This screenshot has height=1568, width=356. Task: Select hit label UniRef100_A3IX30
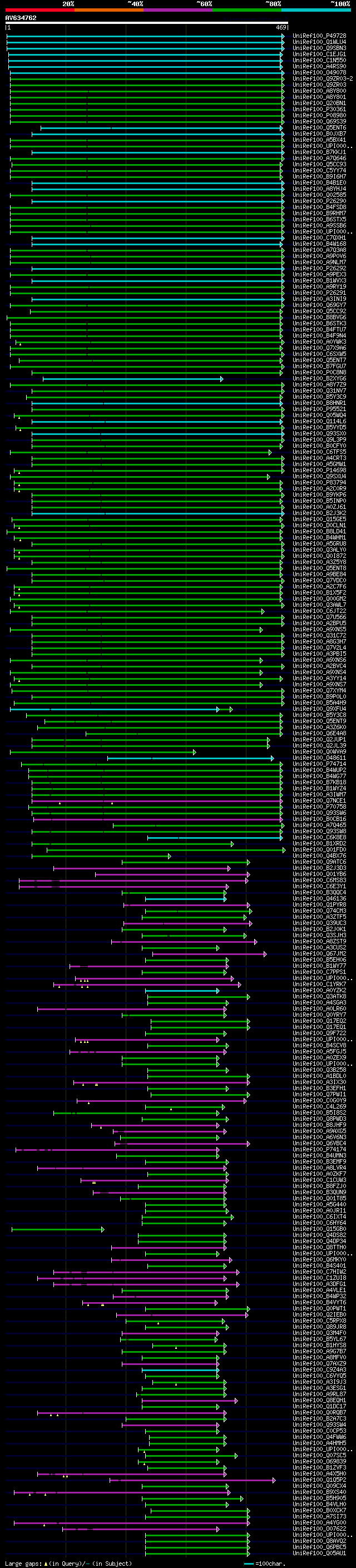coord(319,1082)
